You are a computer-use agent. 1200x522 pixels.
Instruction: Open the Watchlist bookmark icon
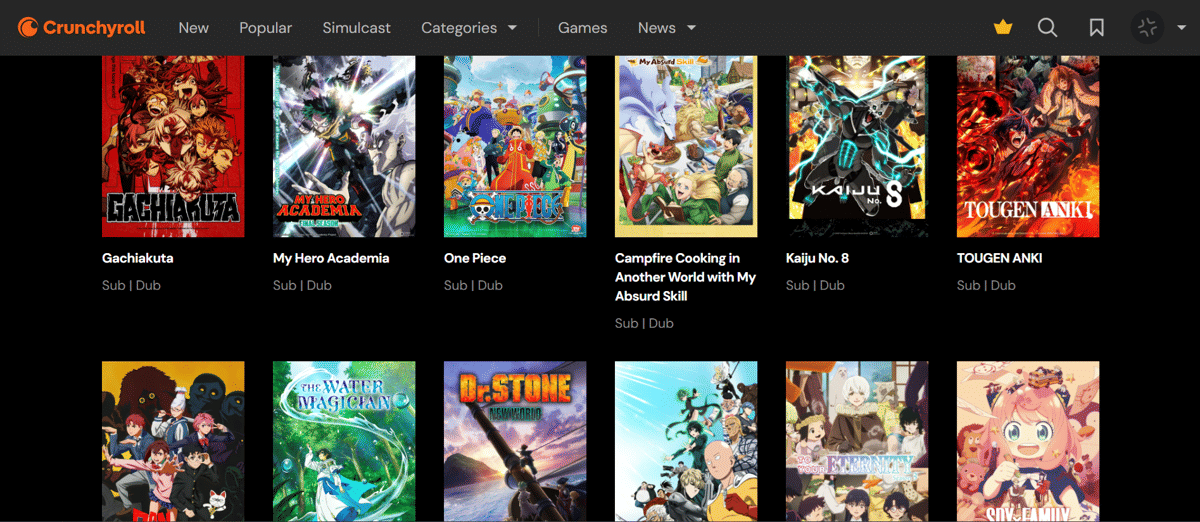pos(1097,28)
